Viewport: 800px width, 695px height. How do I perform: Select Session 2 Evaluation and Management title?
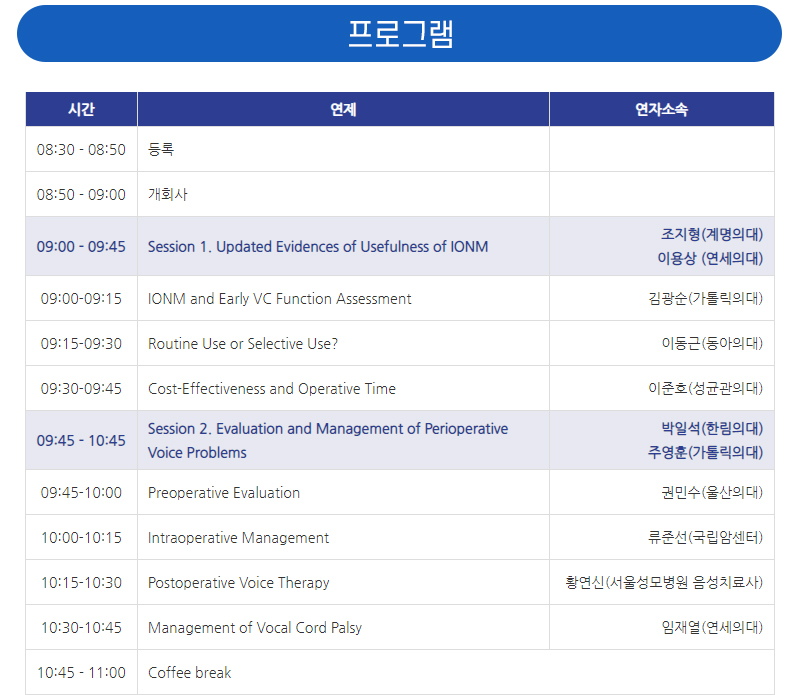click(x=328, y=440)
